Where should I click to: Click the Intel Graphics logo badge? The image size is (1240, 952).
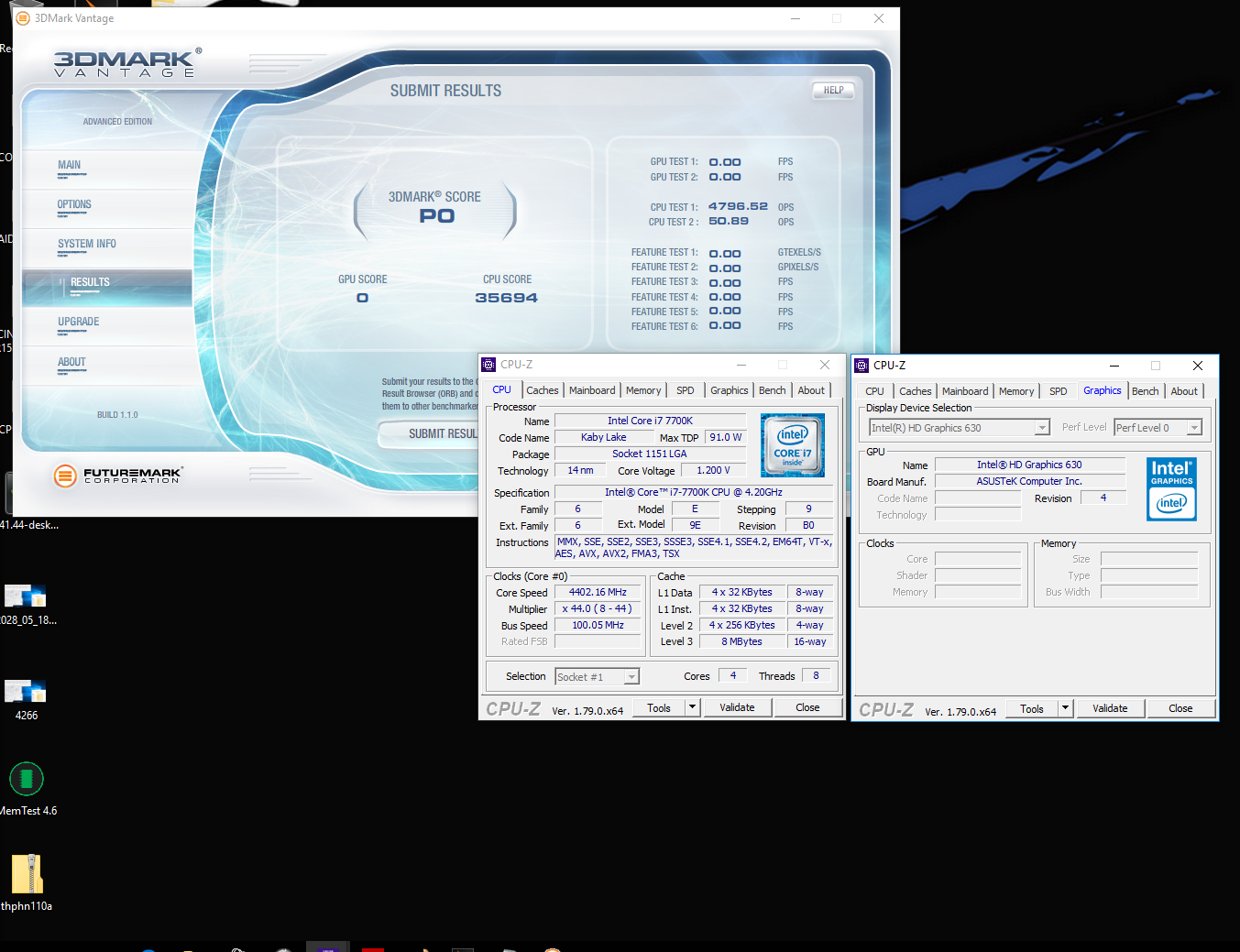[x=1171, y=490]
